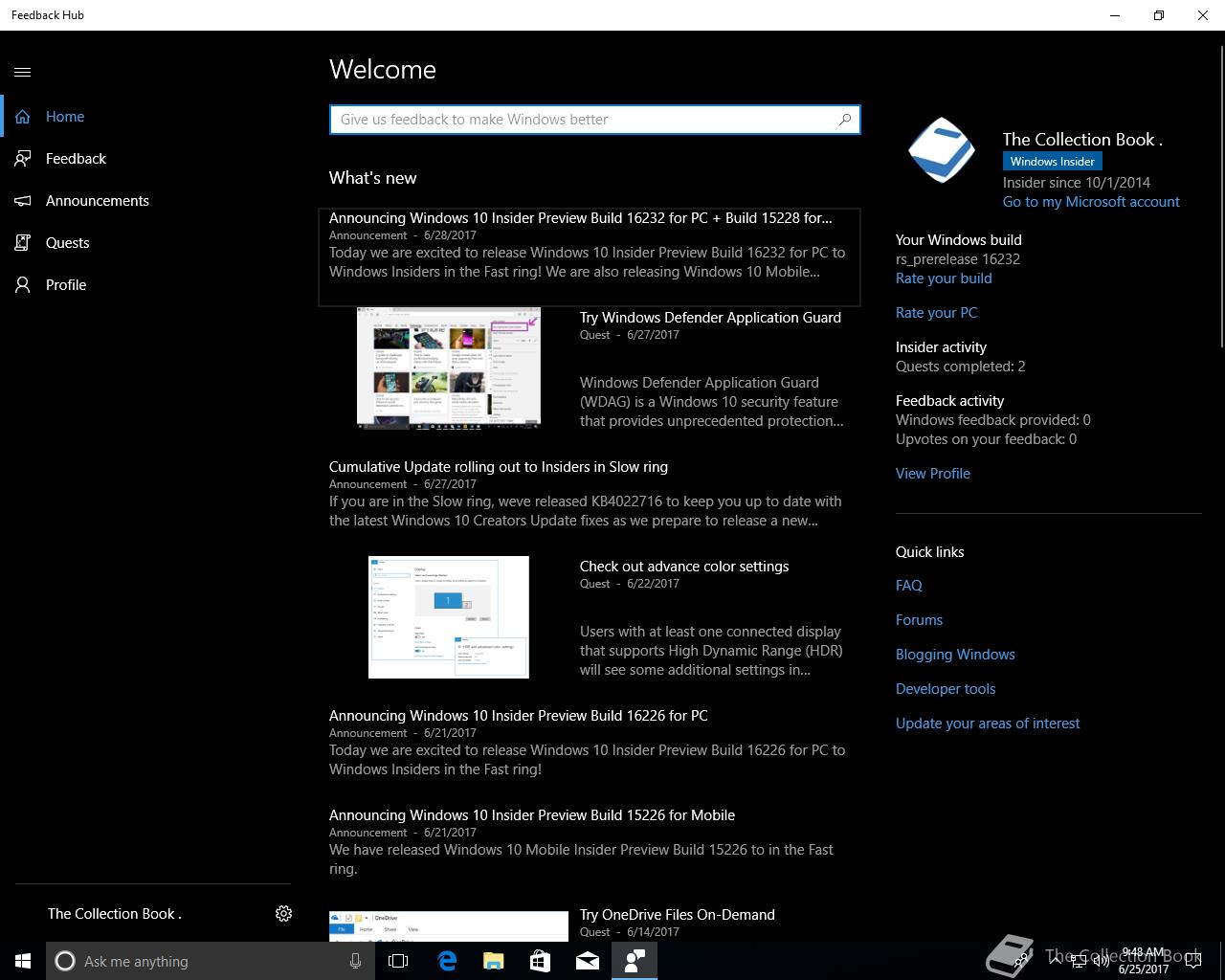The width and height of the screenshot is (1225, 980).
Task: Open File Explorer from taskbar
Action: (493, 961)
